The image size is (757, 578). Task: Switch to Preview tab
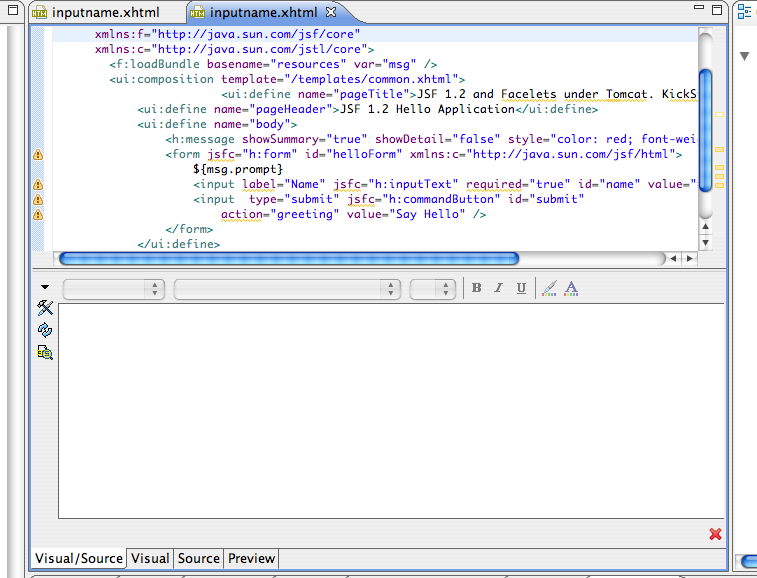(x=251, y=559)
